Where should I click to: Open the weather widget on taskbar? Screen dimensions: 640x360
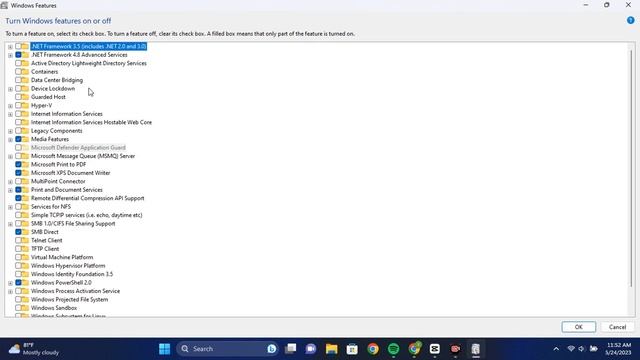coord(34,349)
